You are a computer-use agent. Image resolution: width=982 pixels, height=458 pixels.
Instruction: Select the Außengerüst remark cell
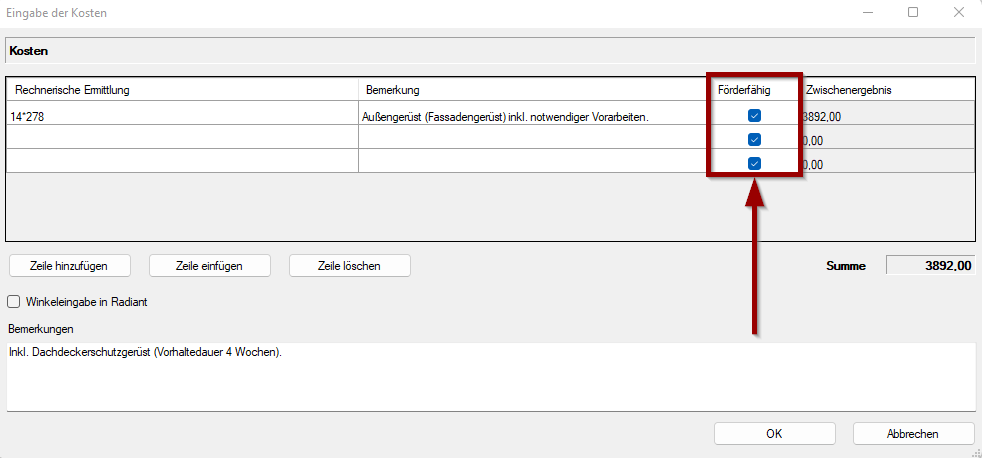530,116
